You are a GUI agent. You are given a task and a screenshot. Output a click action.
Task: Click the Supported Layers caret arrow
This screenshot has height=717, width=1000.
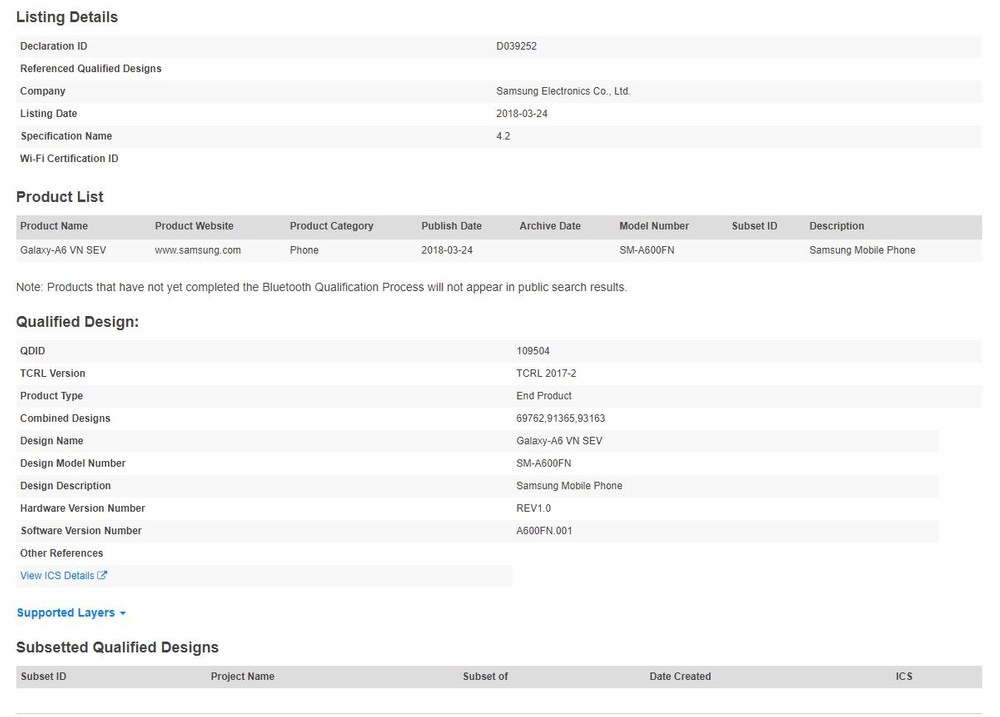point(122,613)
